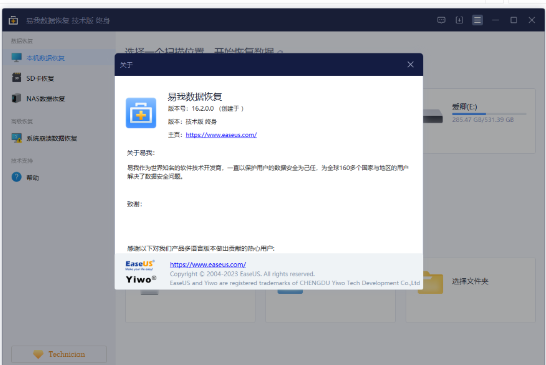546x365 pixels.
Task: Click the app logo icon in the title bar
Action: coord(13,21)
